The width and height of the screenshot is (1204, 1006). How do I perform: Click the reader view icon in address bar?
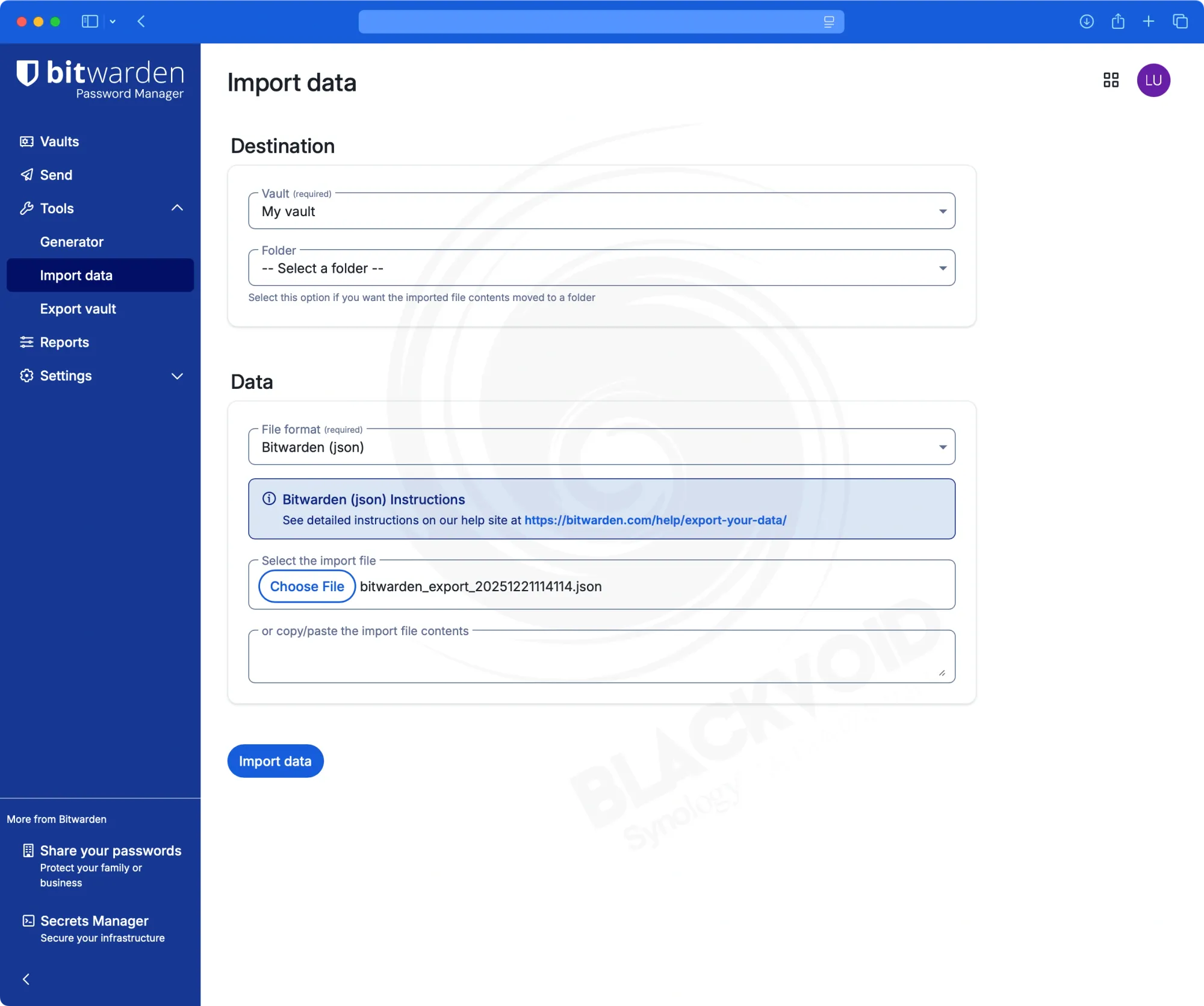tap(829, 22)
